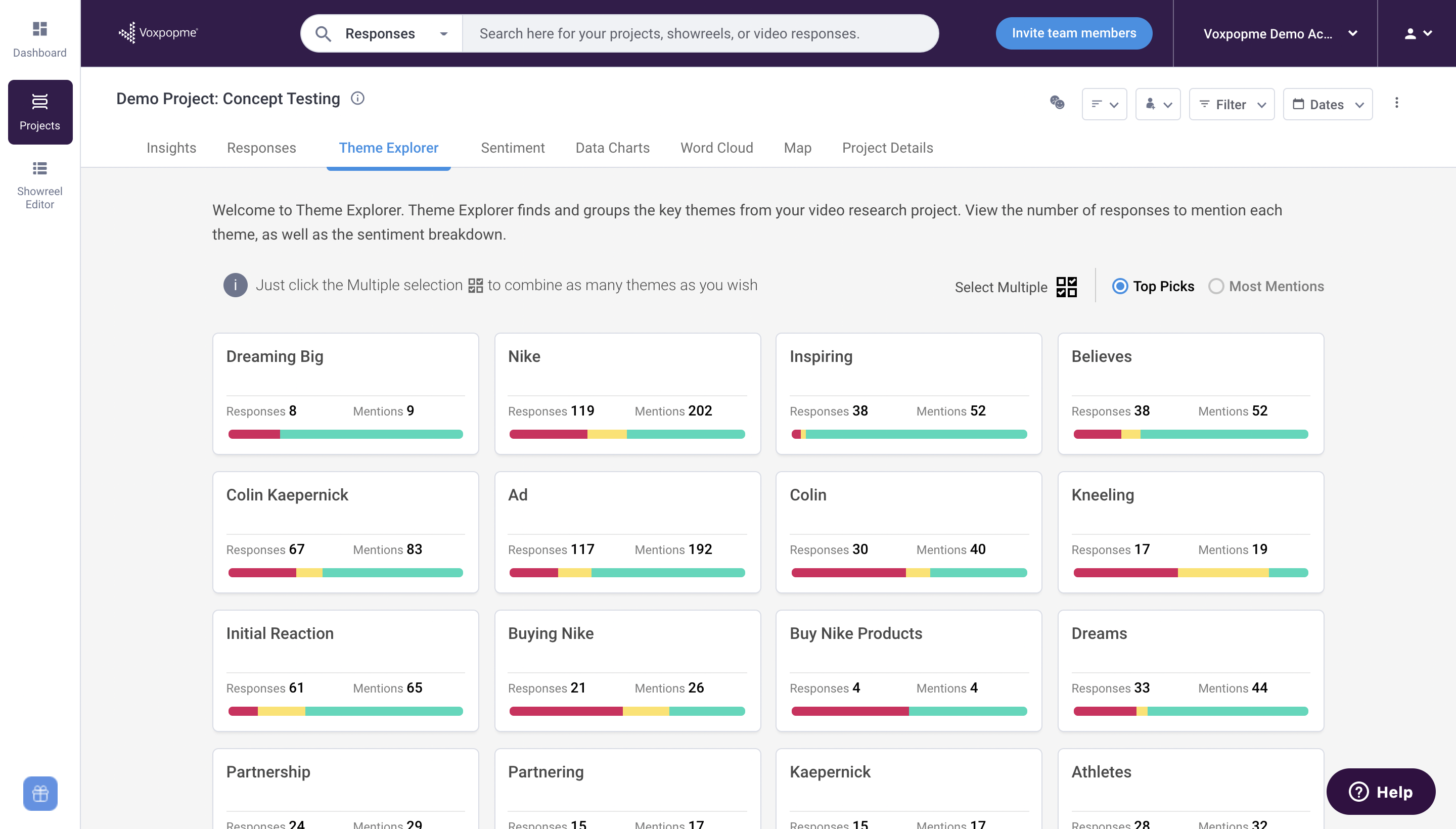Open the Nike theme card
The image size is (1456, 829).
coord(627,394)
